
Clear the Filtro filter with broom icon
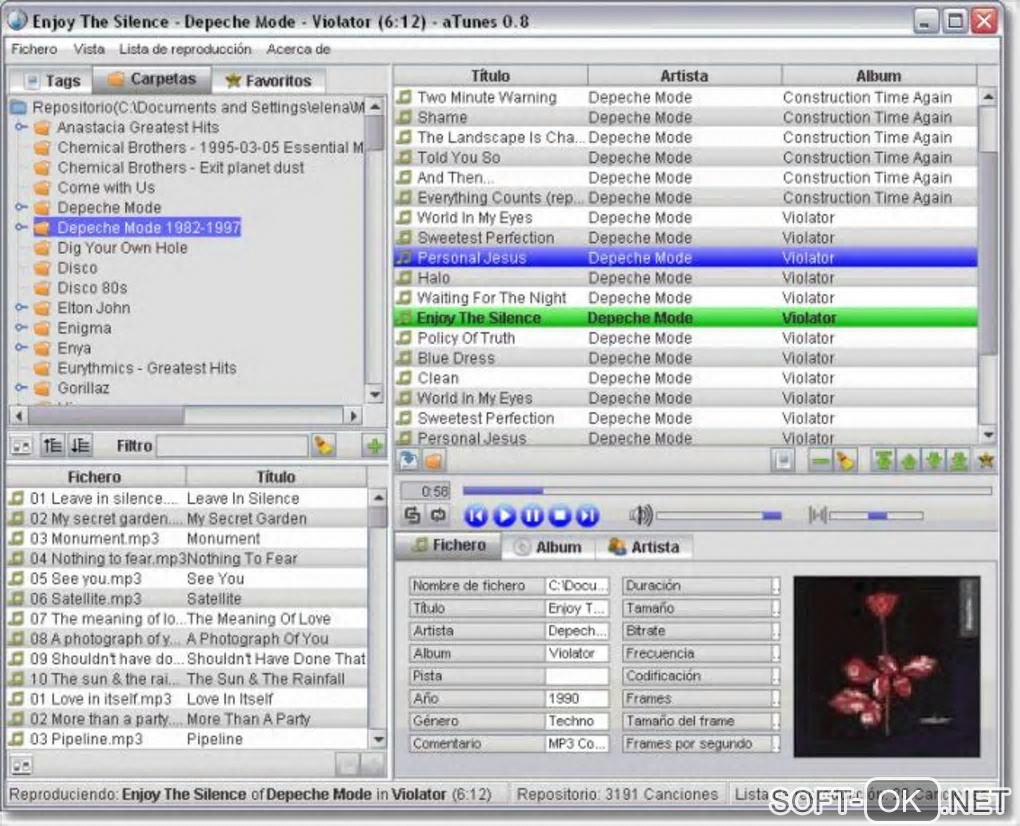pyautogui.click(x=323, y=446)
